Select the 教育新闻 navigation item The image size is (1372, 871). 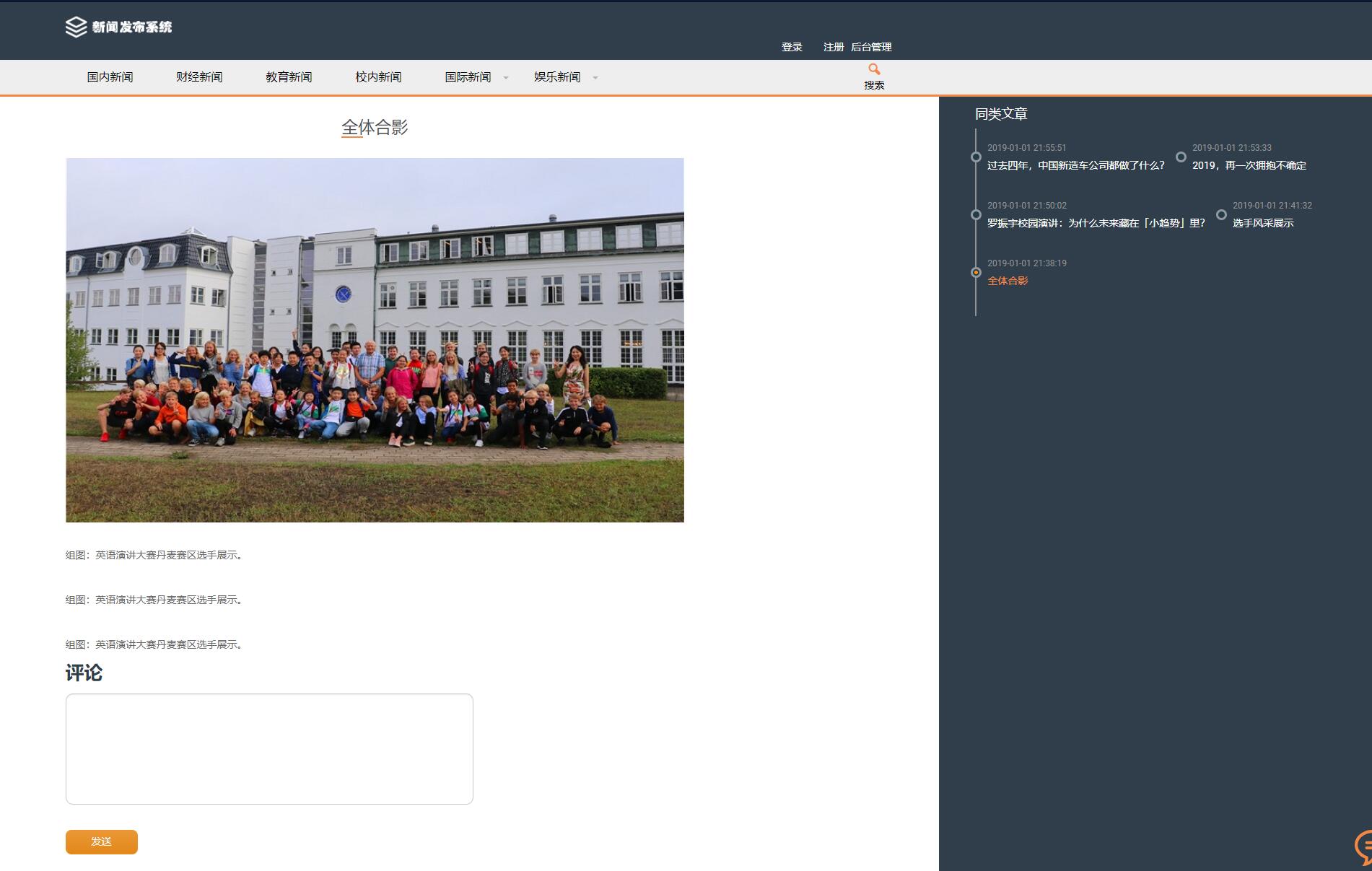point(289,77)
